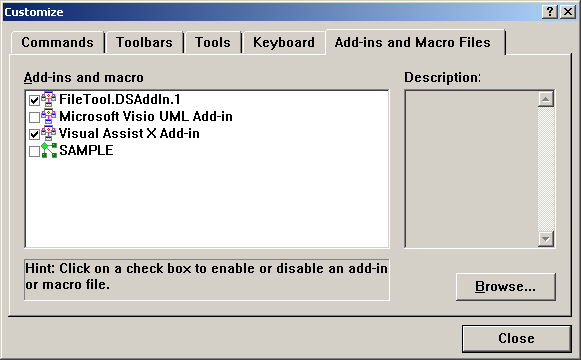Select the Keyboard tab
The height and width of the screenshot is (360, 581).
[284, 42]
